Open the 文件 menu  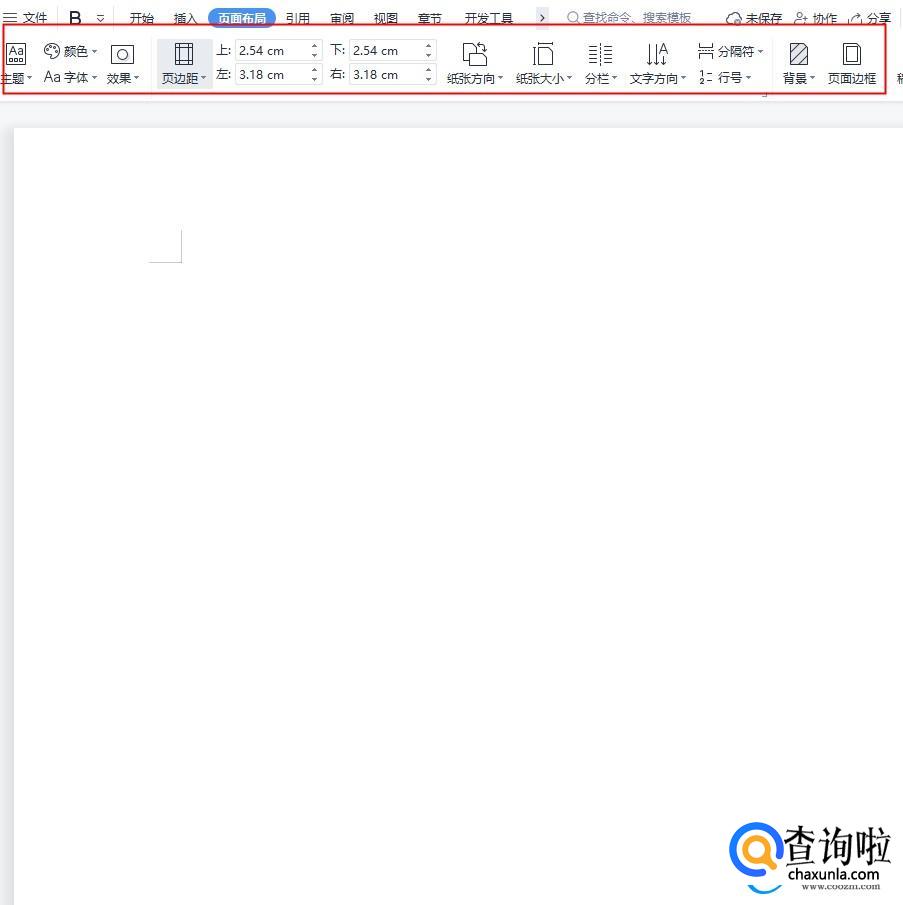35,18
